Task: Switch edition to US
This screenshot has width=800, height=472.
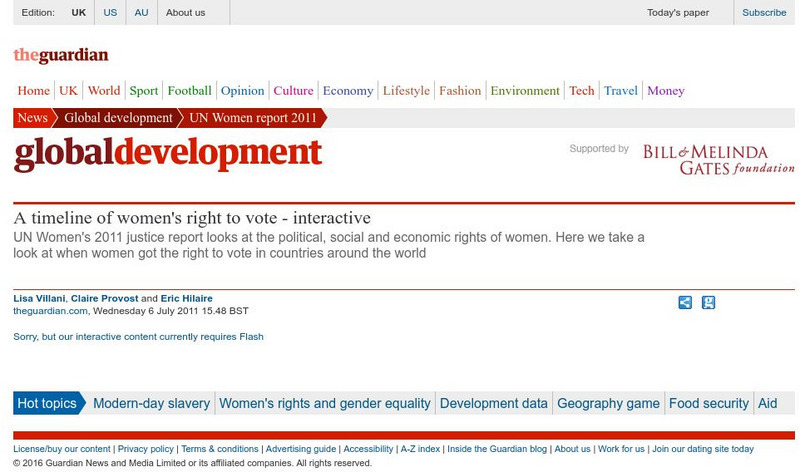Action: coord(110,12)
